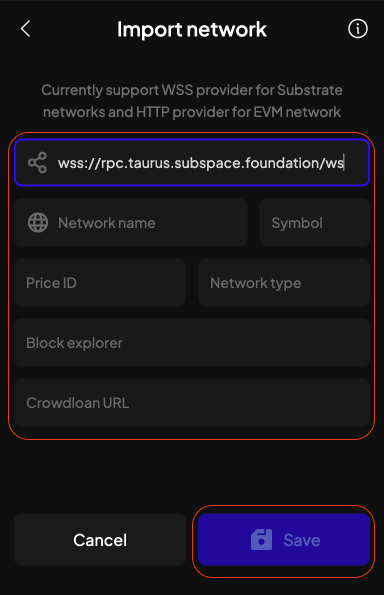This screenshot has height=595, width=384.
Task: Save the imported network
Action: [x=284, y=540]
